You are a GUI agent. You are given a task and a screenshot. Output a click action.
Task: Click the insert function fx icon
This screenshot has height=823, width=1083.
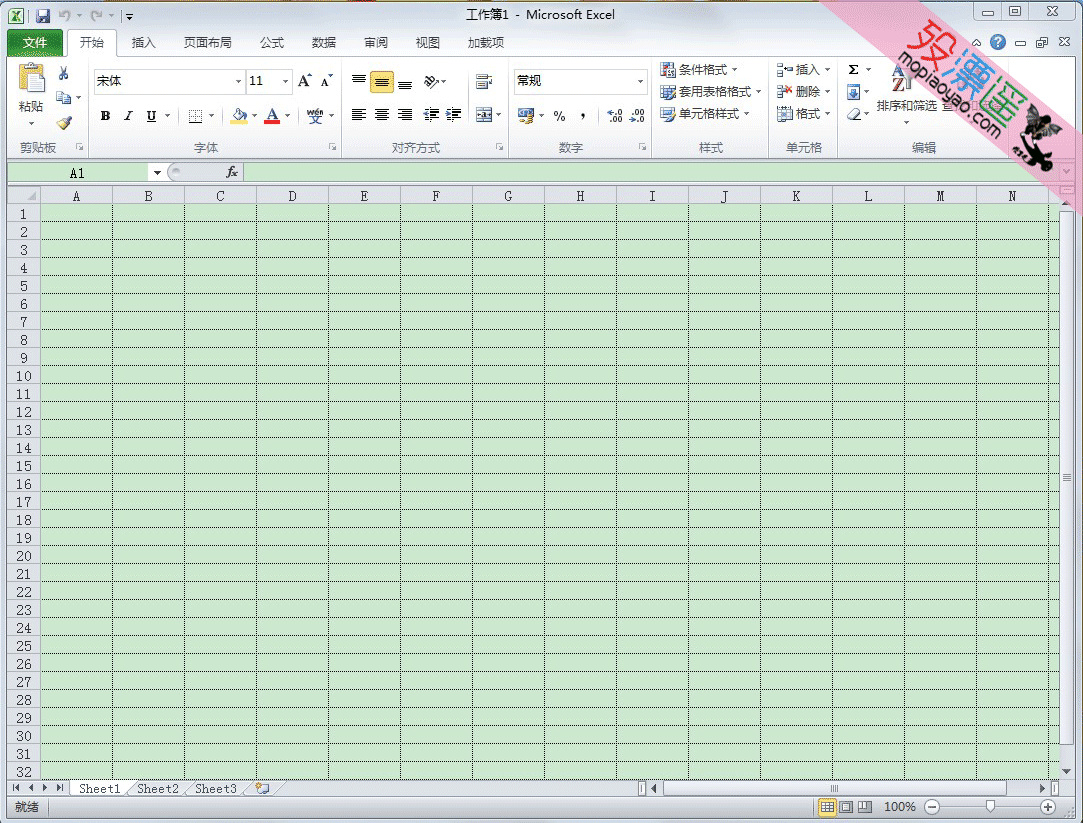[x=231, y=172]
